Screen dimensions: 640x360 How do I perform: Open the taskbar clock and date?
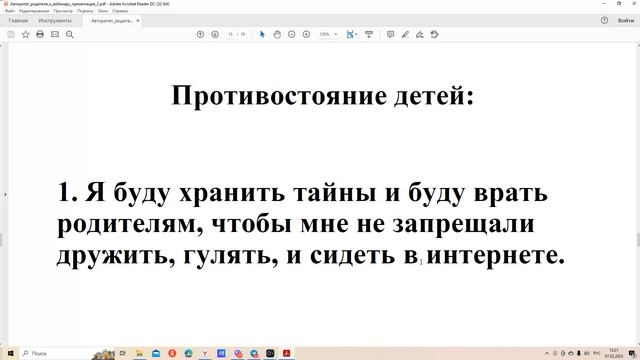(x=613, y=353)
